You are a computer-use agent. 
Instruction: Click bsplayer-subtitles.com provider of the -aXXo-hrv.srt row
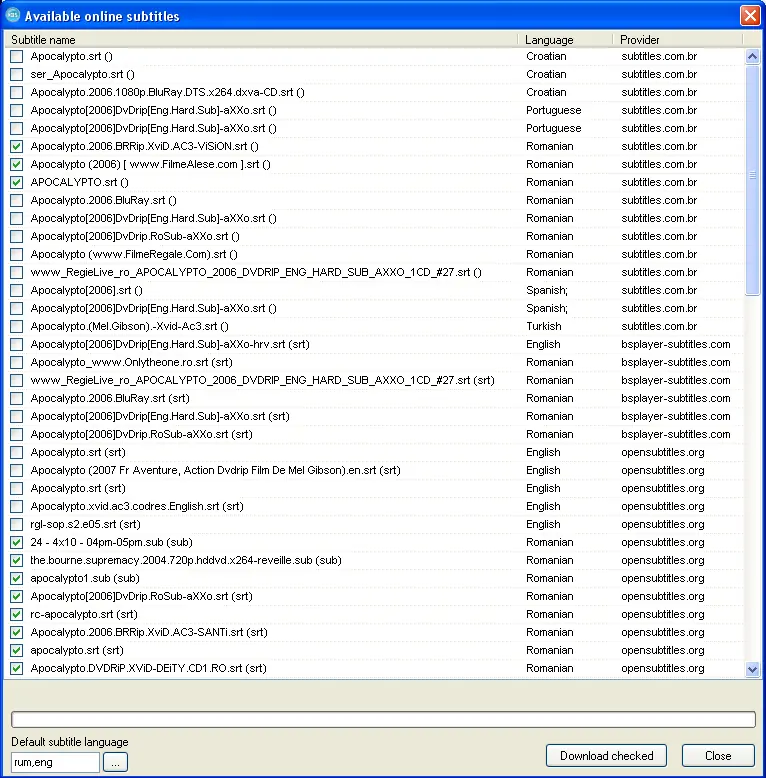676,344
